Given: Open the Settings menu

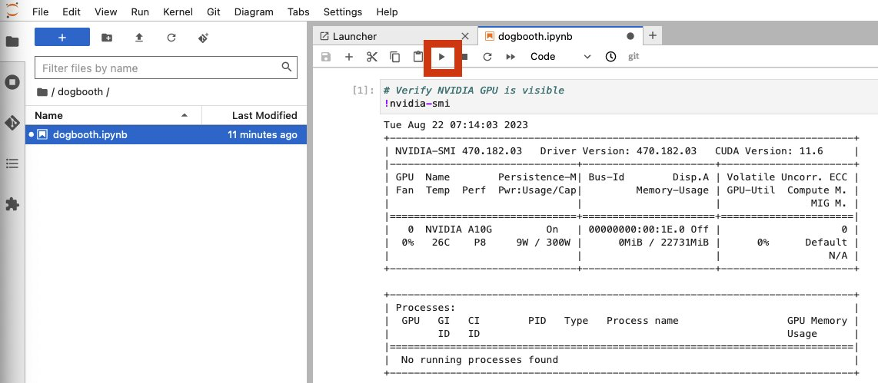Looking at the screenshot, I should 343,11.
